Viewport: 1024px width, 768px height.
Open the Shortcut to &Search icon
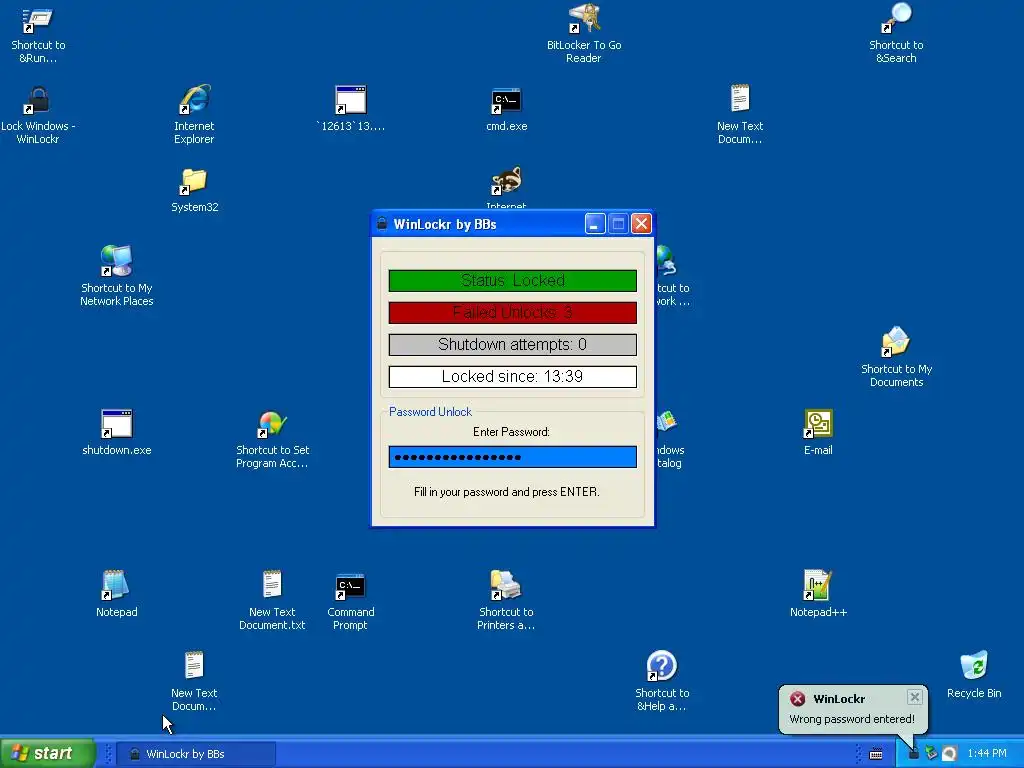[896, 34]
